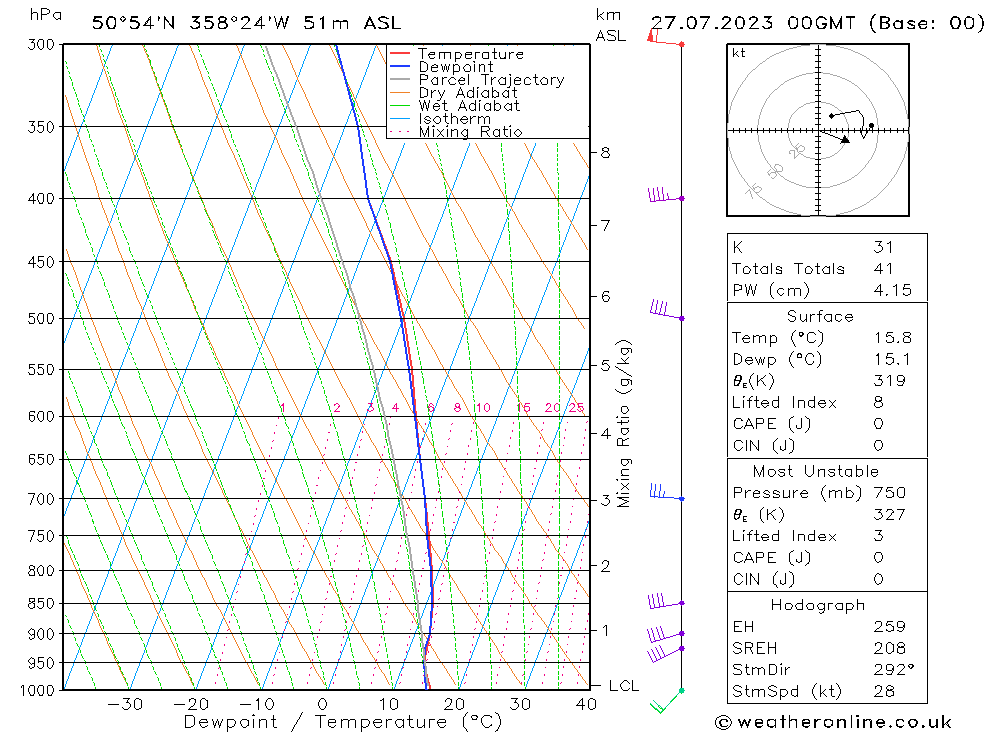Click the mixing ratio label 25
The image size is (1000, 733).
click(577, 408)
